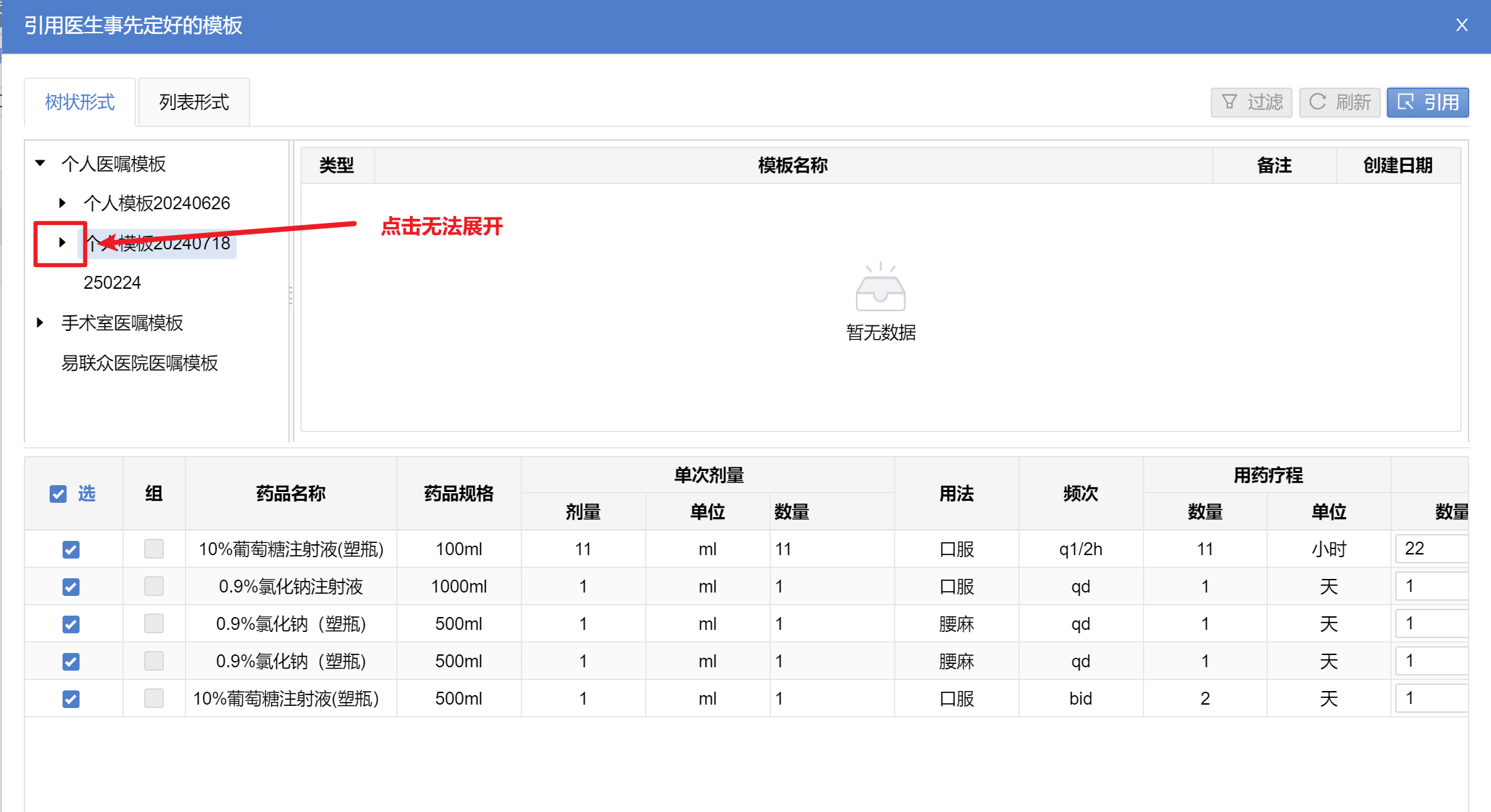Switch to the 列表形式 tab
1491x812 pixels.
[x=194, y=102]
